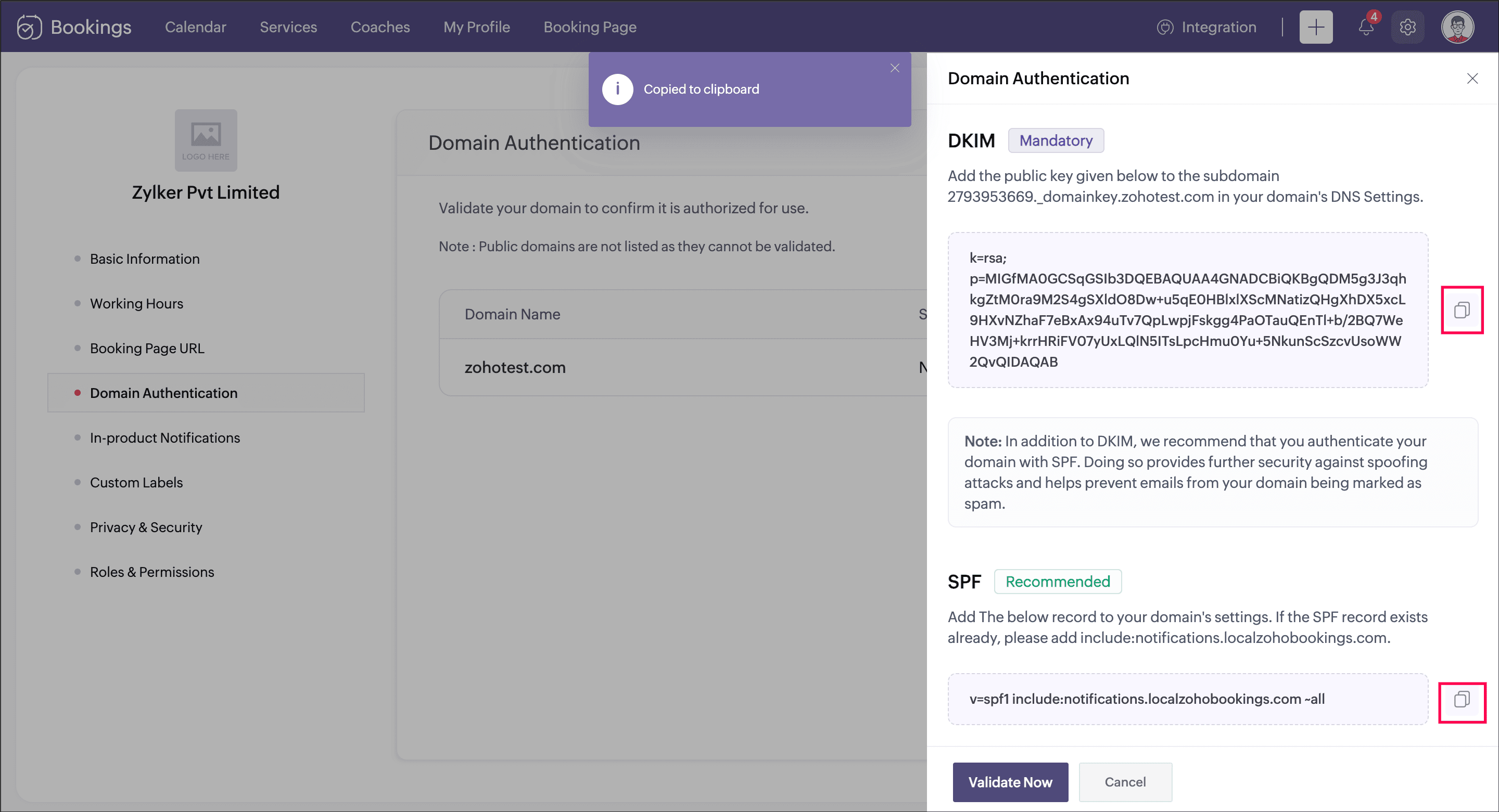The image size is (1499, 812).
Task: Open the Integration menu
Action: (1206, 28)
